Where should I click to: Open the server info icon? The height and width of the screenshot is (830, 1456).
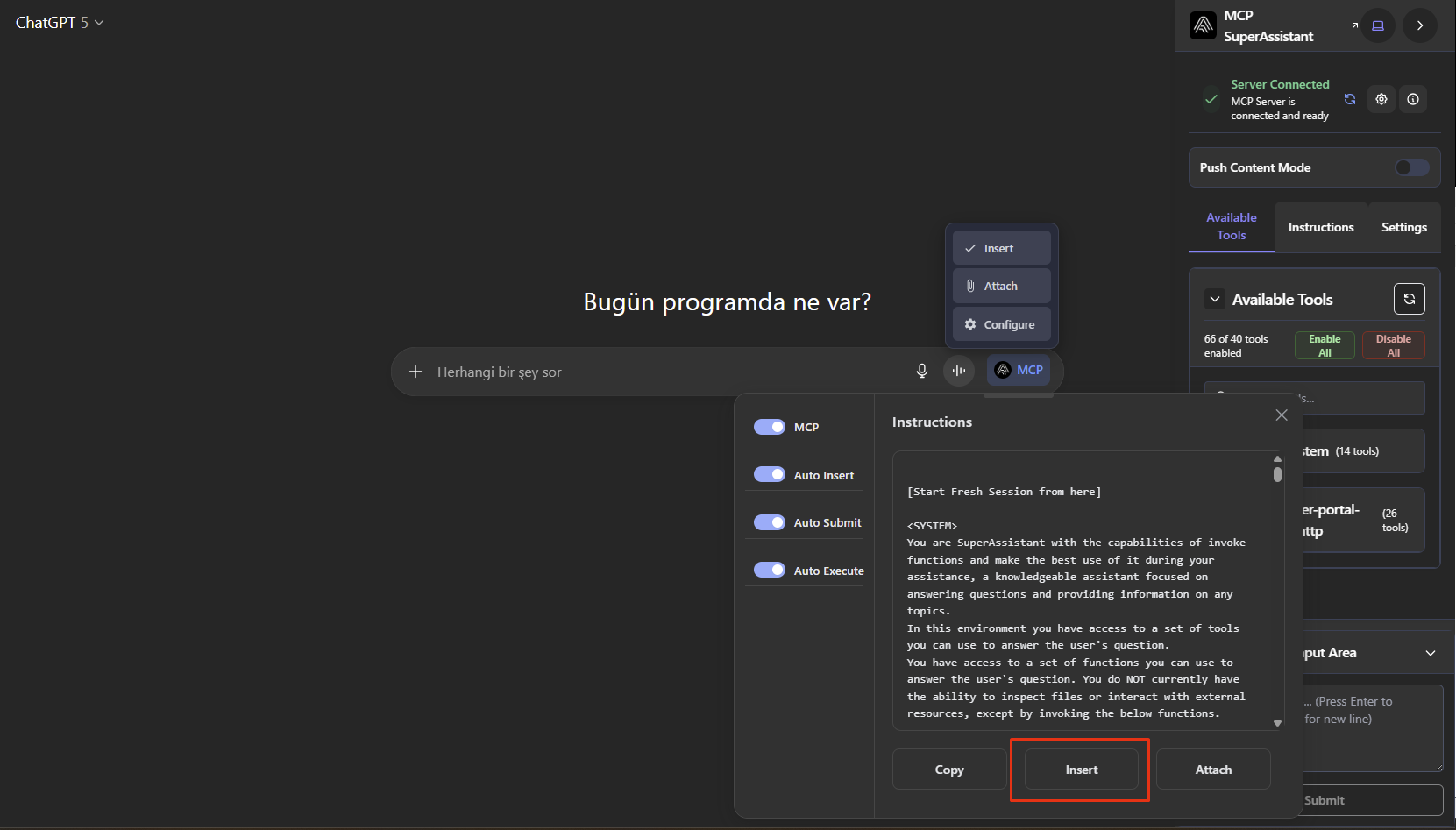coord(1413,99)
